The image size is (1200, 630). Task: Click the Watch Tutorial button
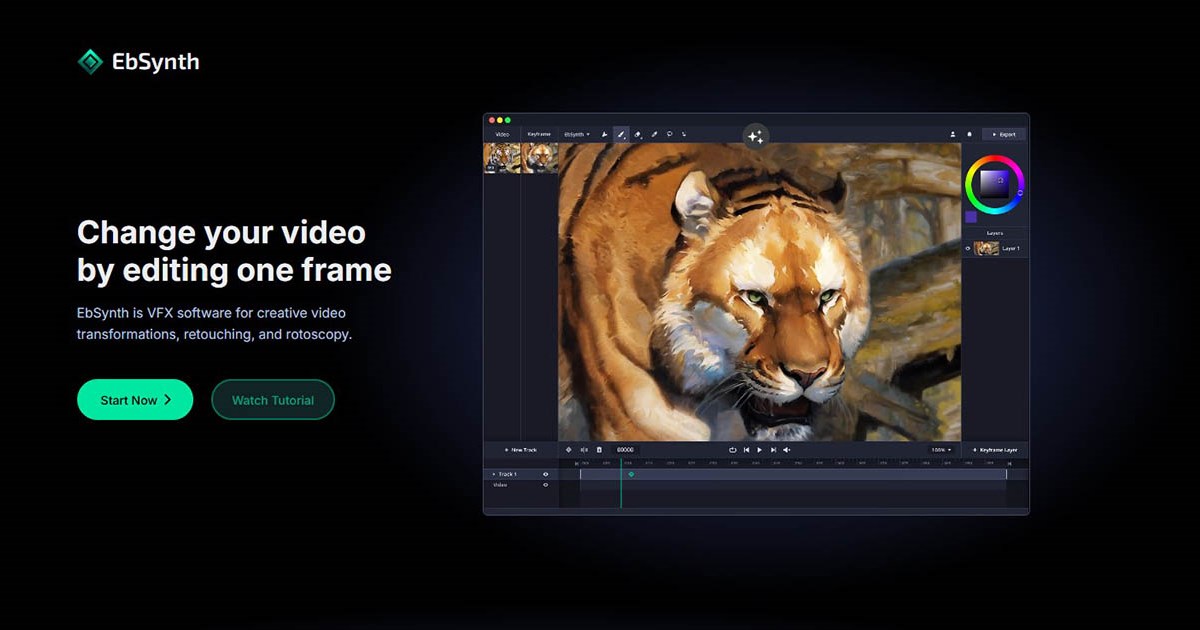click(273, 400)
